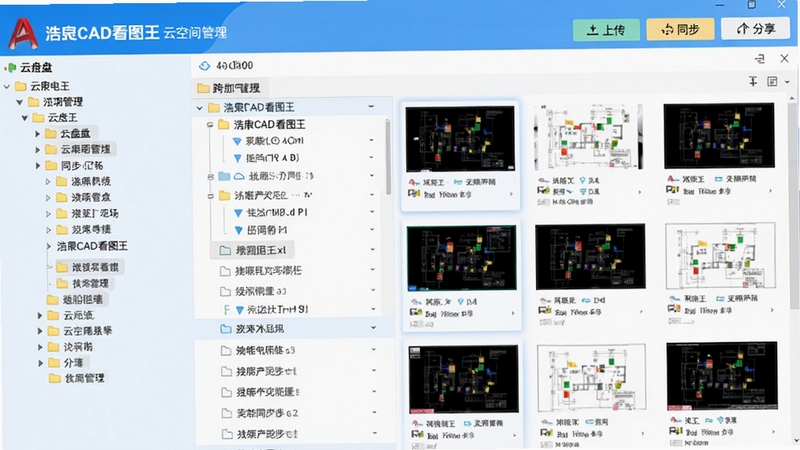Open the top-left black CAD drawing thumbnail
Screen dimensions: 800x450
coord(460,139)
